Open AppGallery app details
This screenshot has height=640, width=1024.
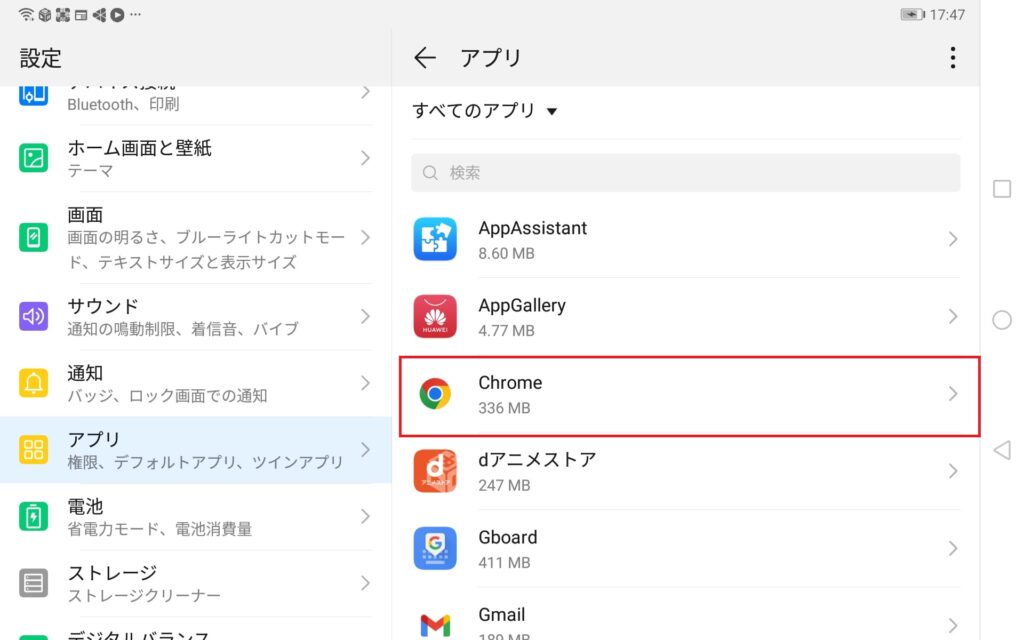click(x=686, y=317)
